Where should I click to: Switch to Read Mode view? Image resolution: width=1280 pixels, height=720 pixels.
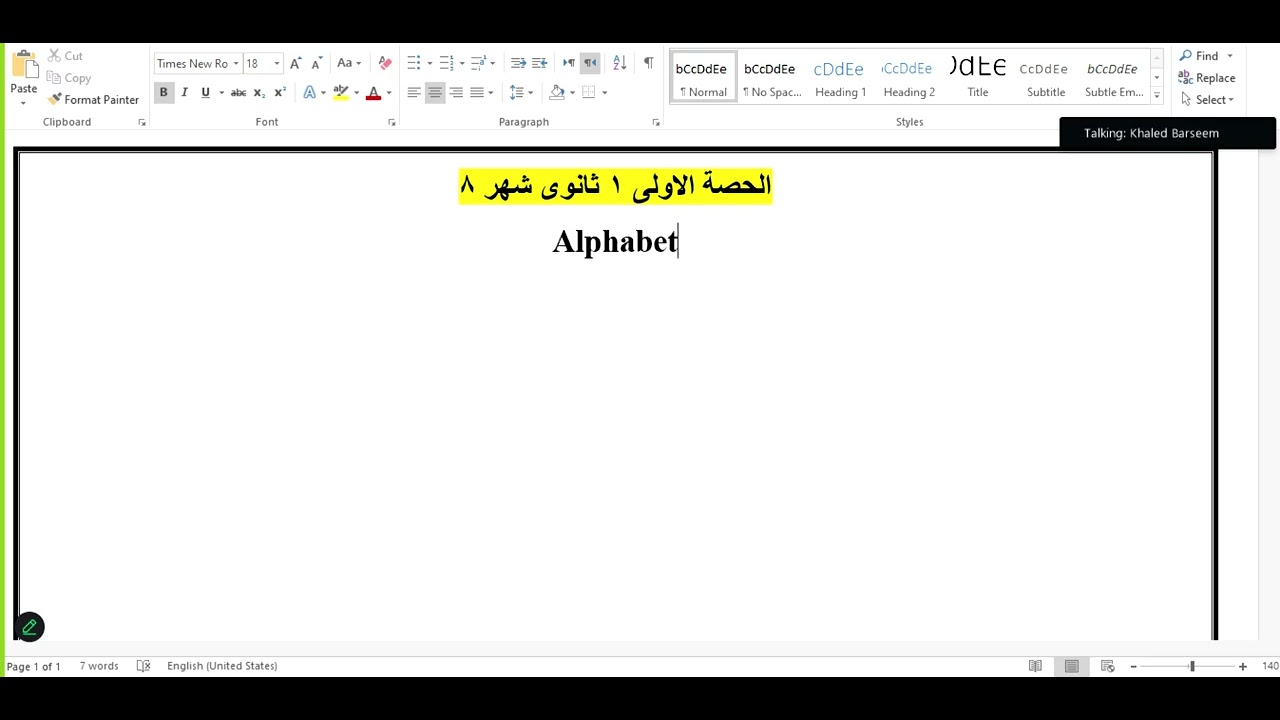click(x=1035, y=666)
